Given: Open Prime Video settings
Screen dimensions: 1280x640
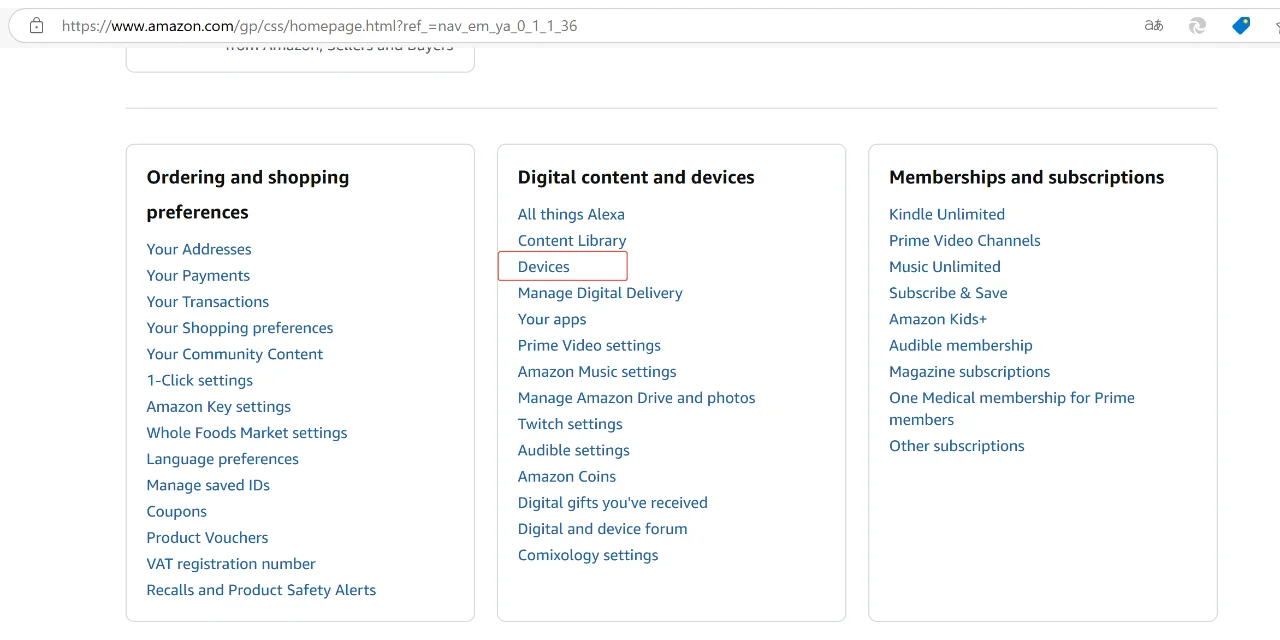Looking at the screenshot, I should pos(589,345).
